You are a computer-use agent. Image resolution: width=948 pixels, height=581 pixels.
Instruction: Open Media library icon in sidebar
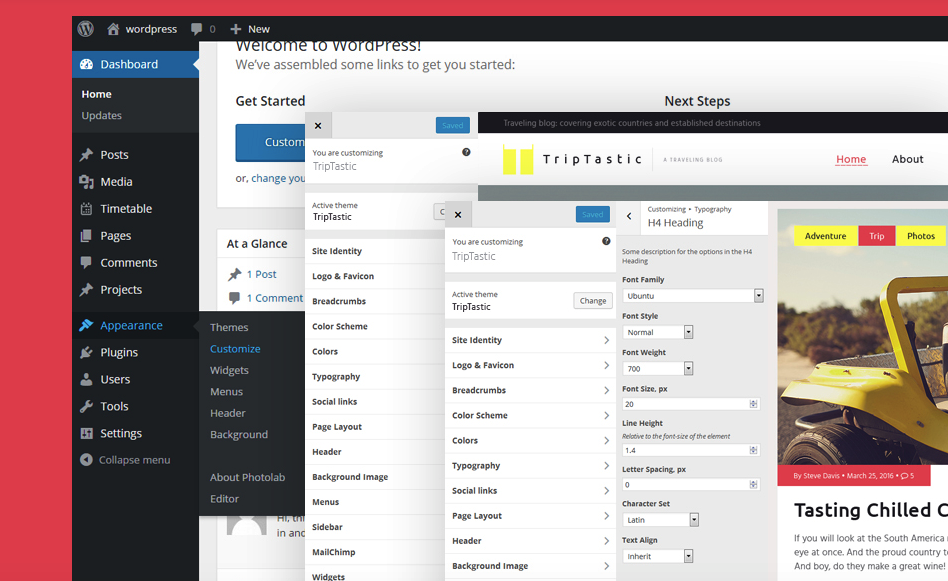[x=87, y=182]
